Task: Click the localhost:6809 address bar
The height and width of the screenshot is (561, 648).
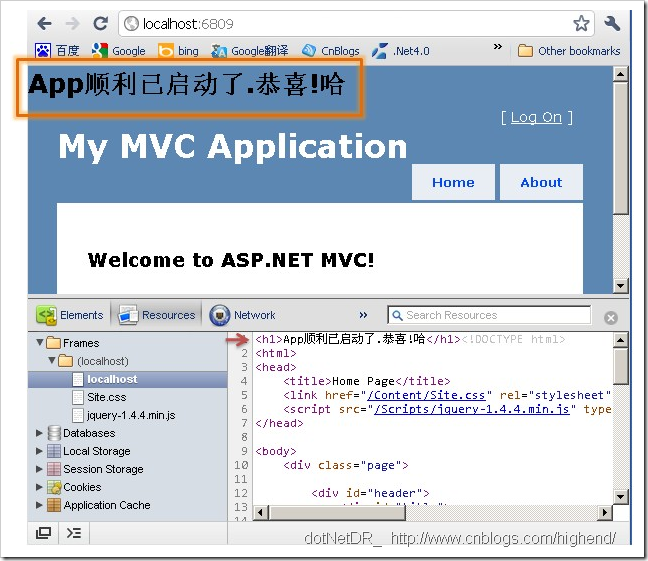Action: (x=355, y=24)
